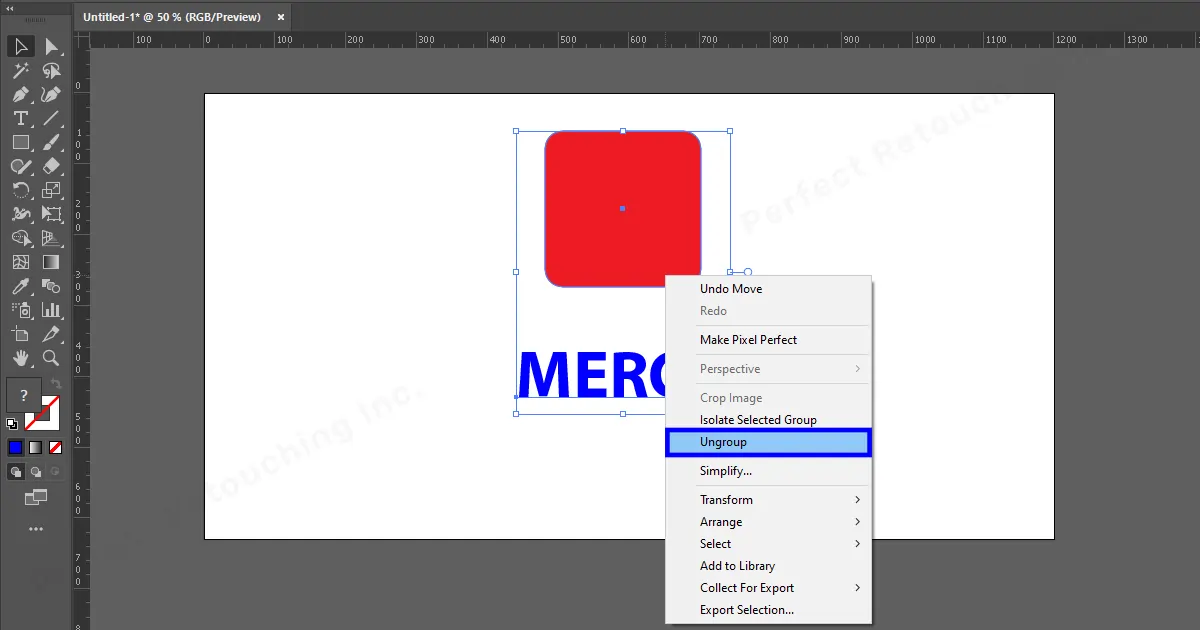Swap the fill and stroke colors

(56, 381)
